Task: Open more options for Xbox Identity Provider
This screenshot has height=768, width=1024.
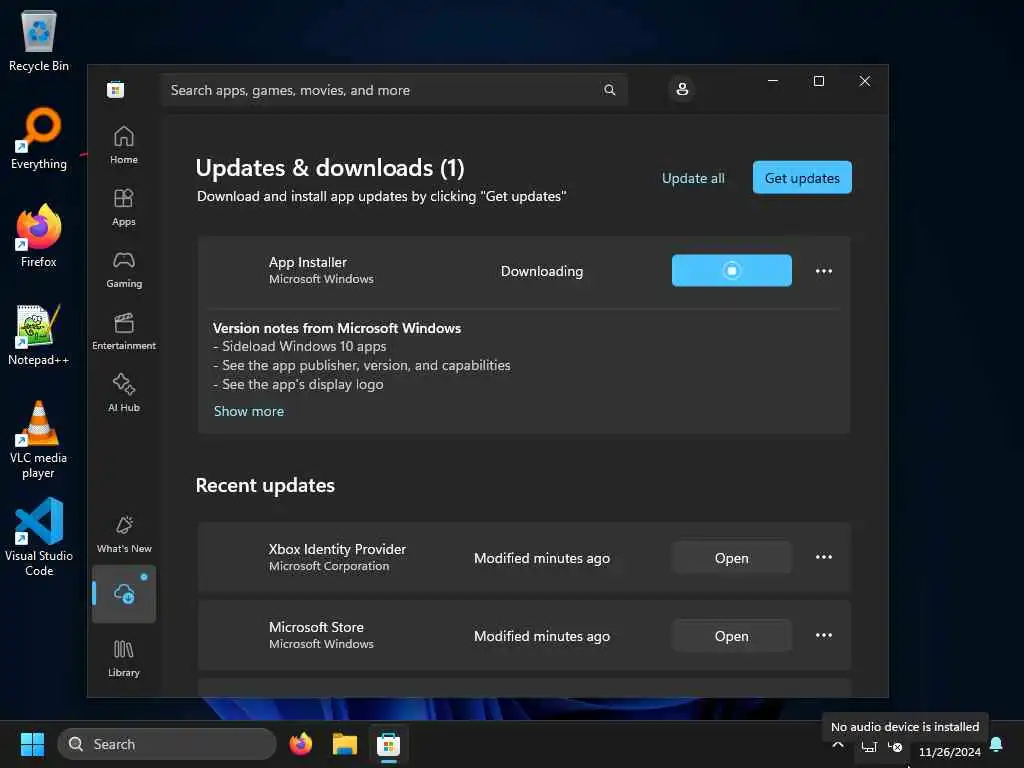Action: [x=824, y=557]
